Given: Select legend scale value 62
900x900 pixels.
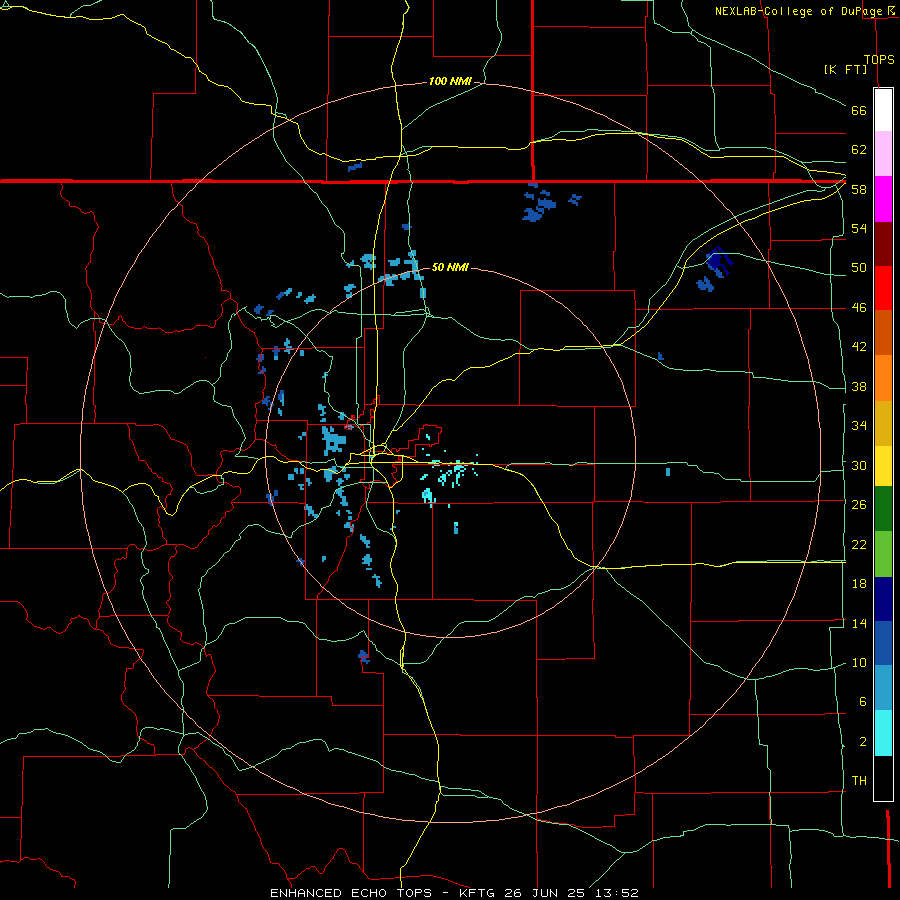Looking at the screenshot, I should [x=859, y=150].
